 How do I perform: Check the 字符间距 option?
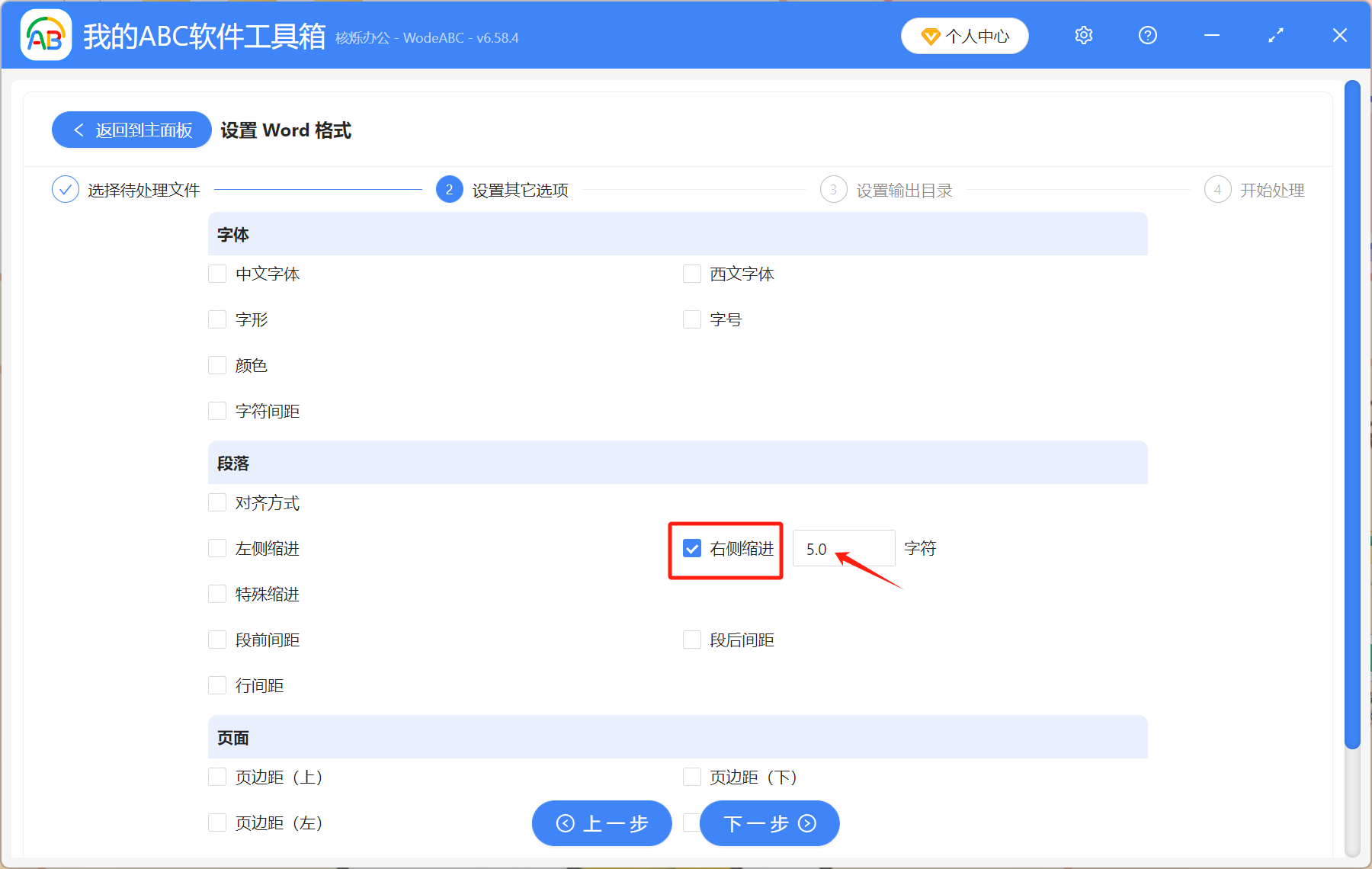pyautogui.click(x=216, y=411)
